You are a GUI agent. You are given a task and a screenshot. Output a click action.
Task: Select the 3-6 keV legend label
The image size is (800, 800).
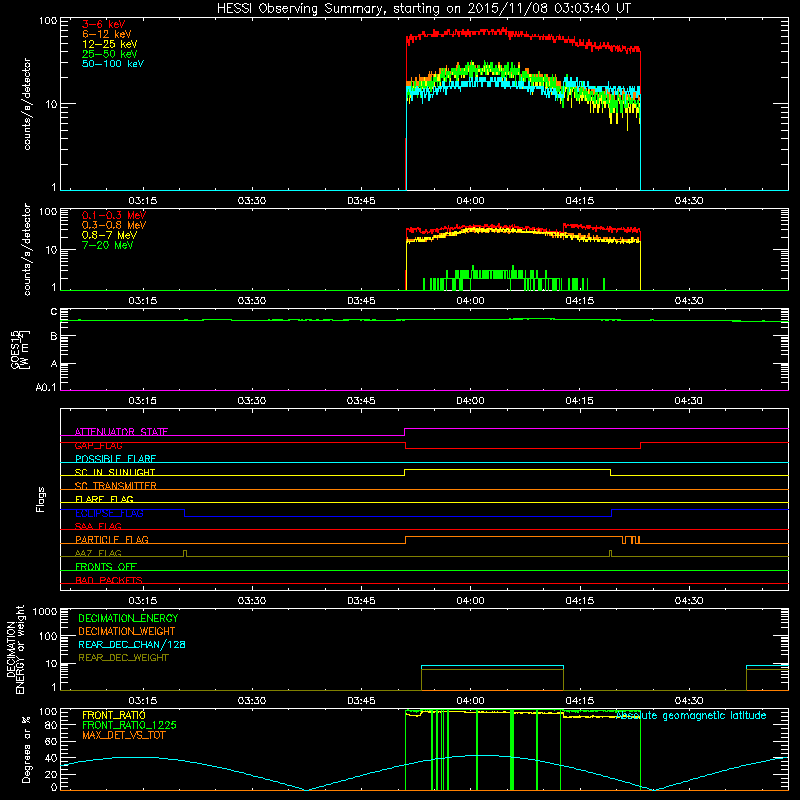103,24
